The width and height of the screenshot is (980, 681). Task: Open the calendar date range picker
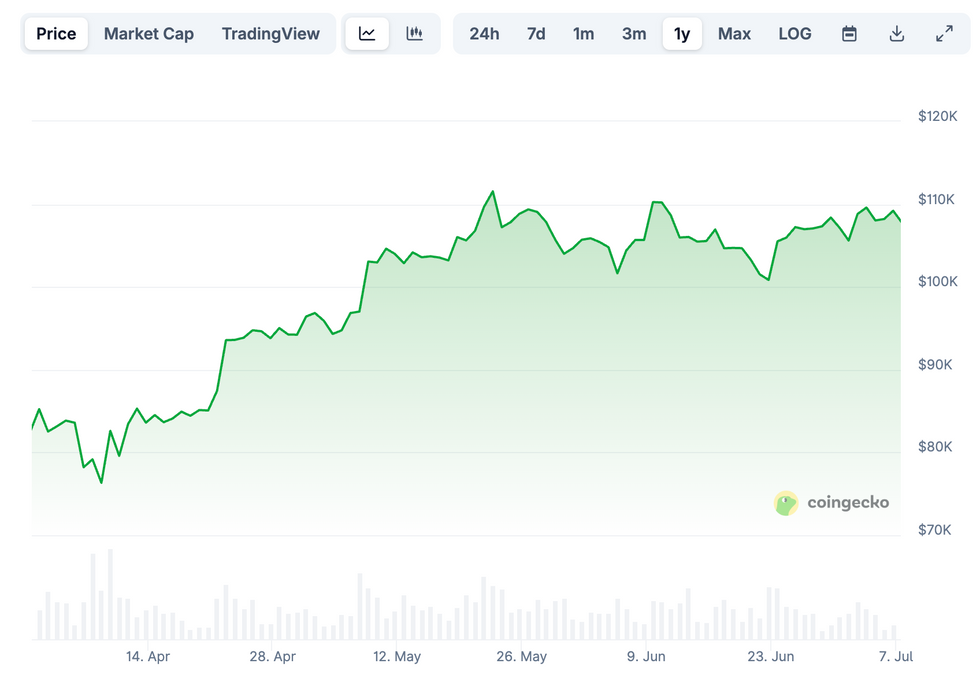[x=849, y=34]
